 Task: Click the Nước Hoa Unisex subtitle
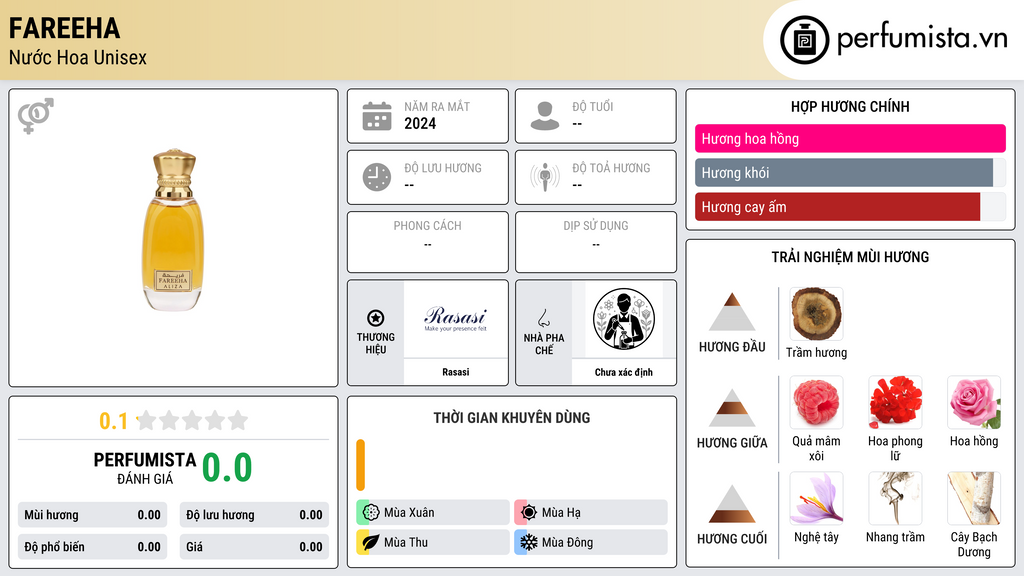[78, 57]
